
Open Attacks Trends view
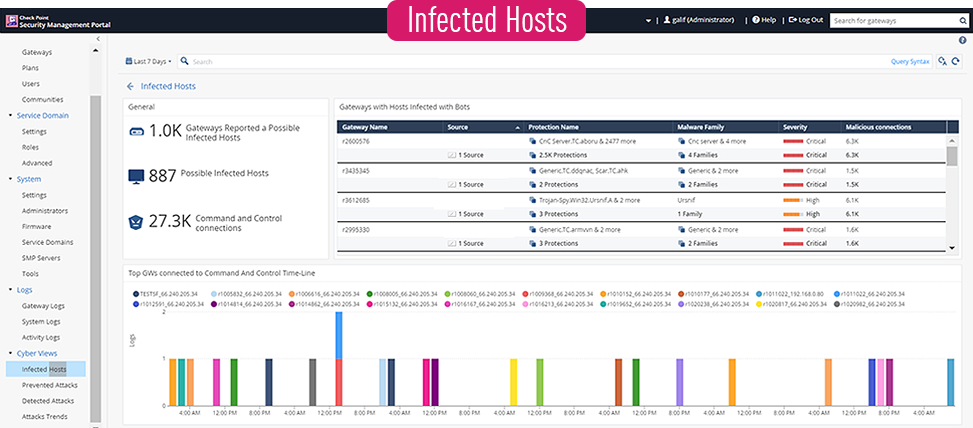coord(45,417)
